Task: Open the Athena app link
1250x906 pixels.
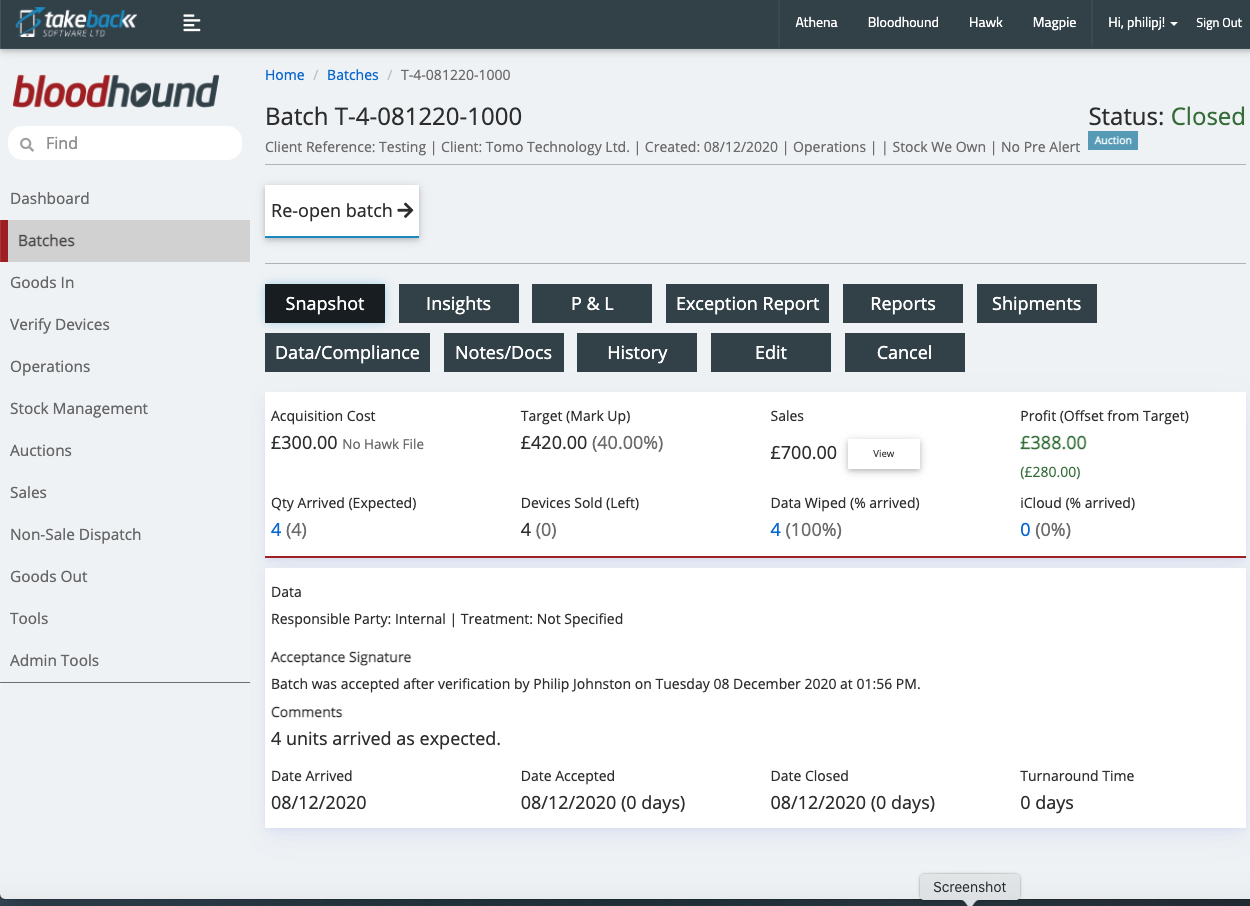Action: pyautogui.click(x=816, y=23)
